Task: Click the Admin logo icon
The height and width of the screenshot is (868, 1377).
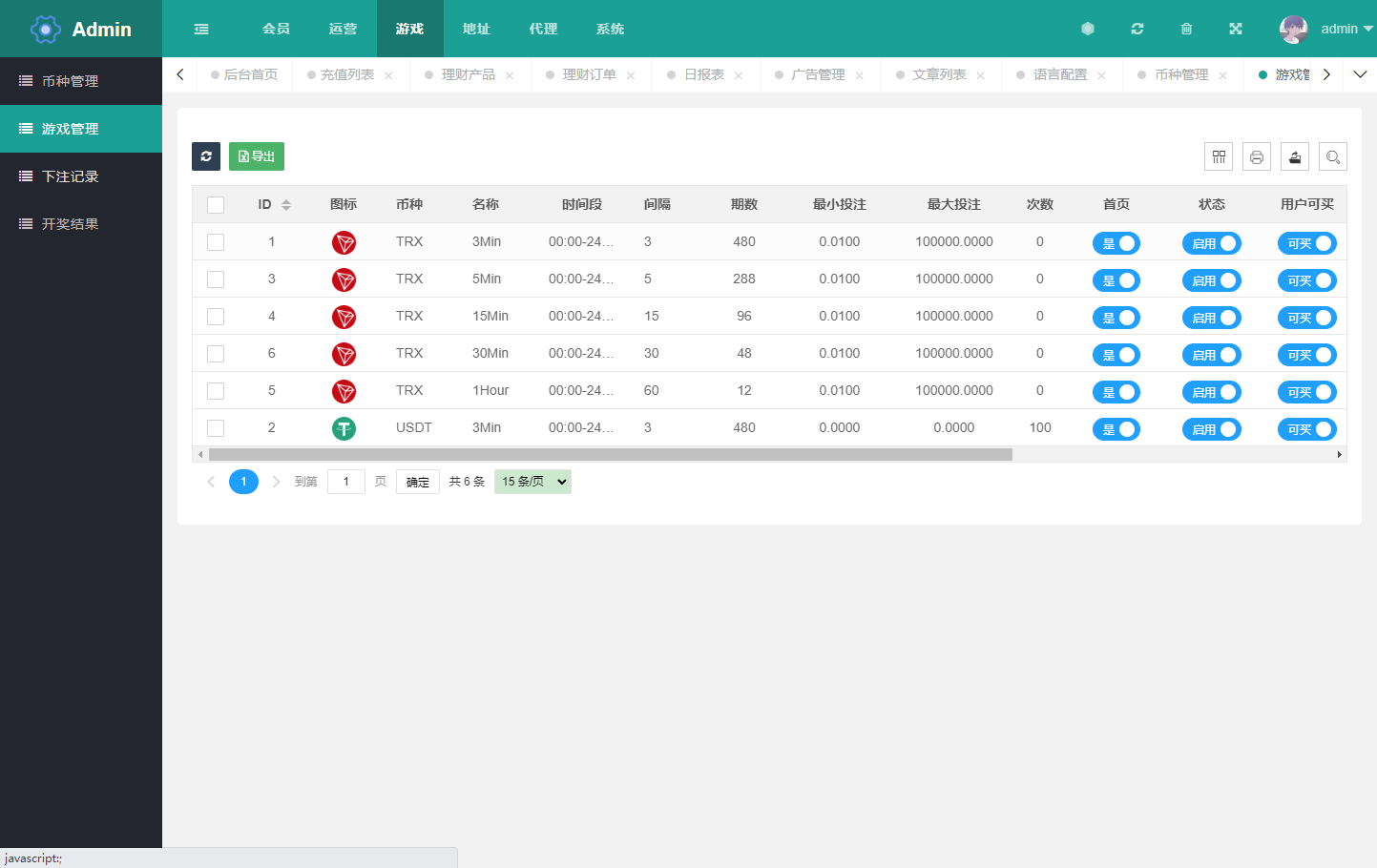Action: coord(46,30)
